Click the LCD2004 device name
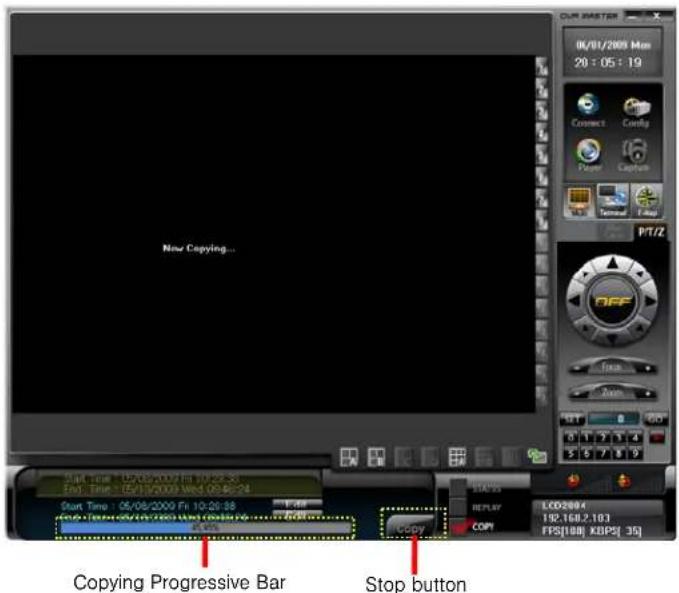 point(564,506)
